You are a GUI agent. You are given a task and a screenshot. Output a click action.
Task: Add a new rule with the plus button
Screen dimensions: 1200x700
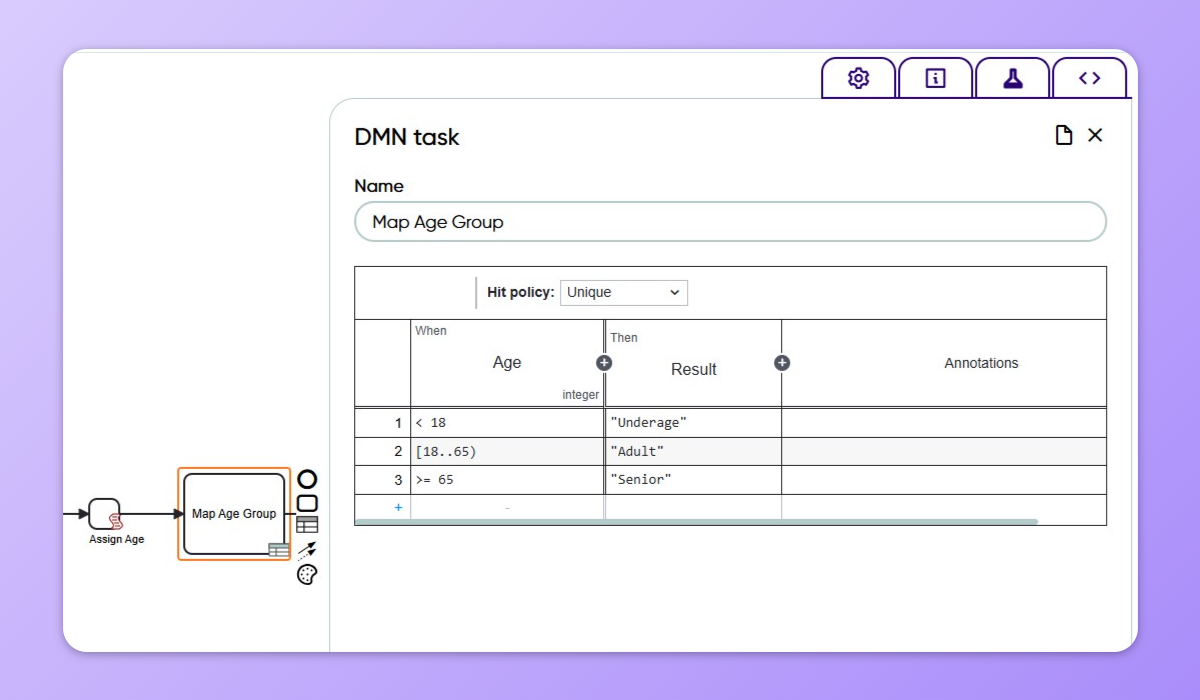tap(399, 508)
